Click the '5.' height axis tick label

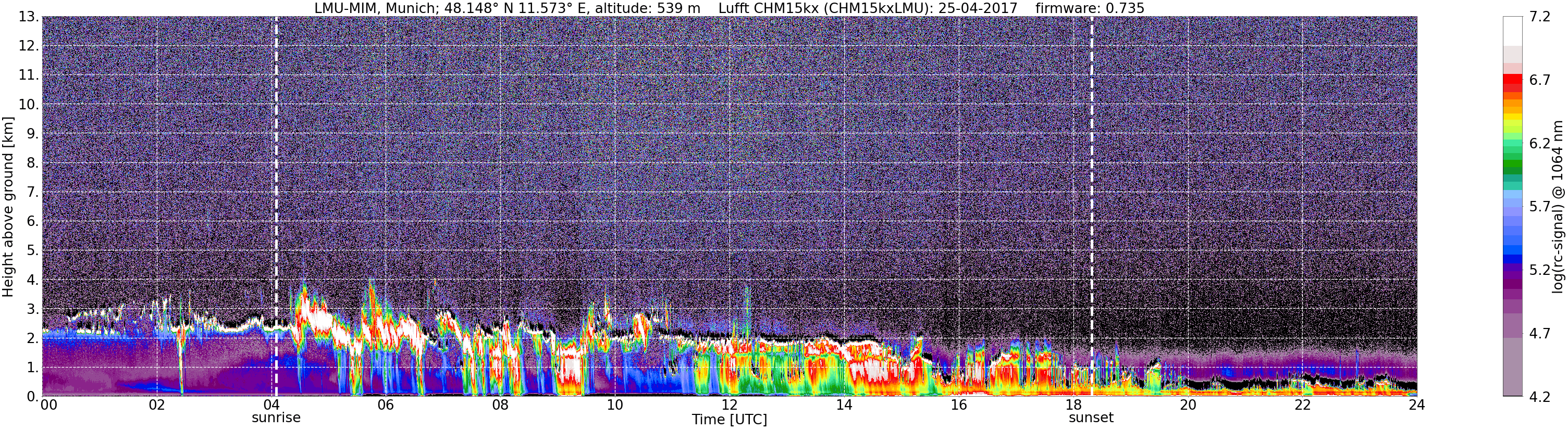click(33, 250)
